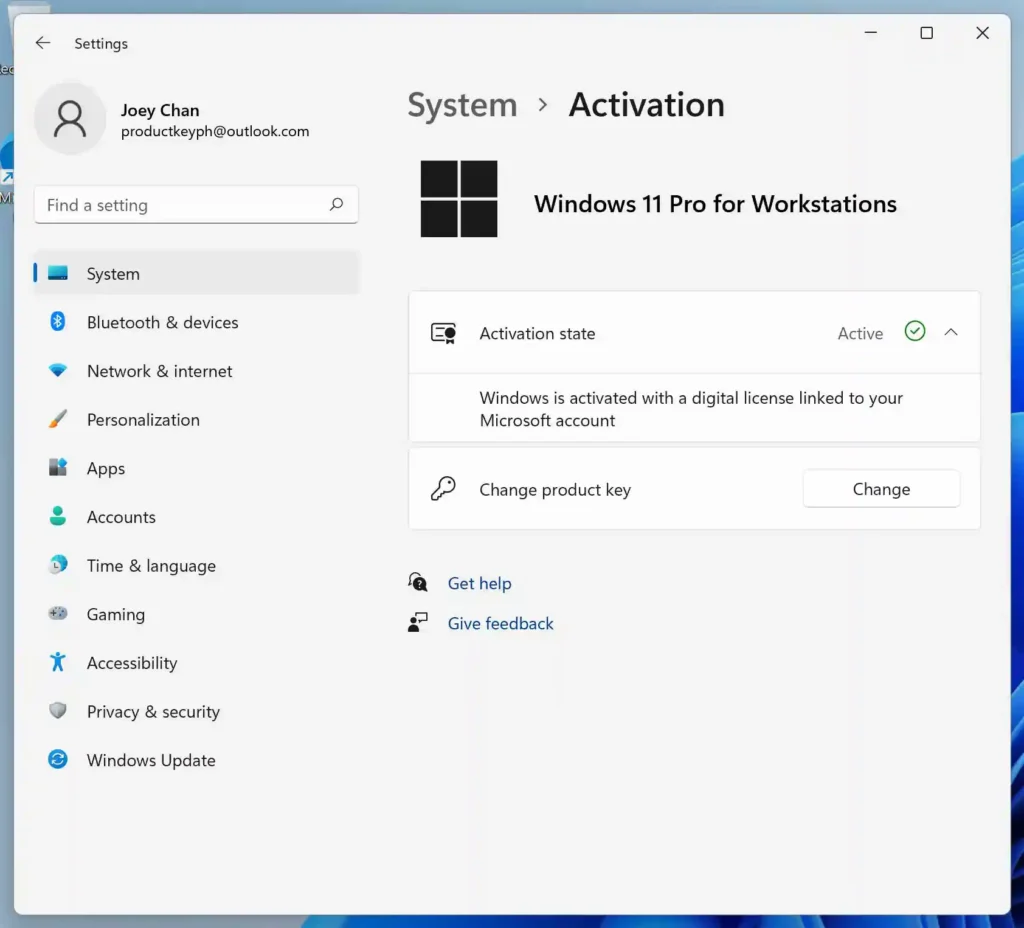Click the Personalization paintbrush icon
Image resolution: width=1024 pixels, height=928 pixels.
tap(57, 419)
